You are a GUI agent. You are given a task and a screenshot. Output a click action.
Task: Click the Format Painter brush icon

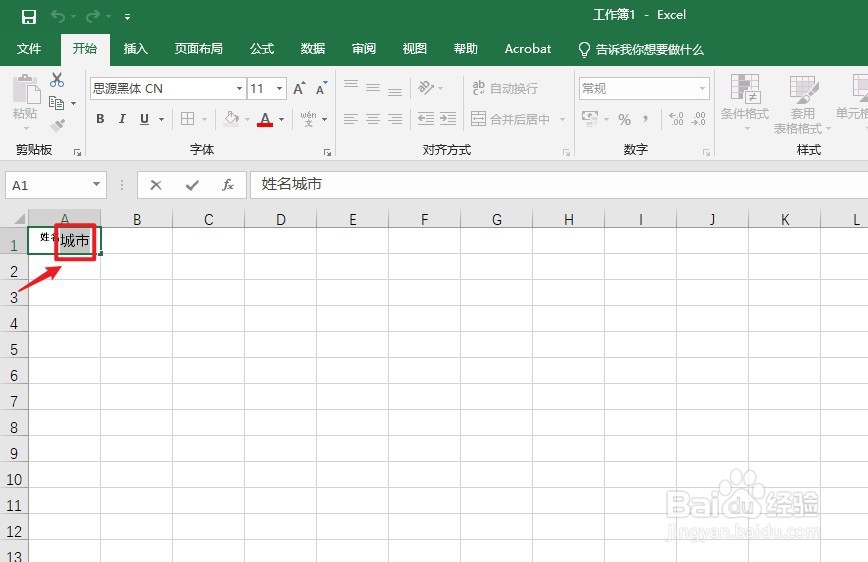pyautogui.click(x=57, y=125)
